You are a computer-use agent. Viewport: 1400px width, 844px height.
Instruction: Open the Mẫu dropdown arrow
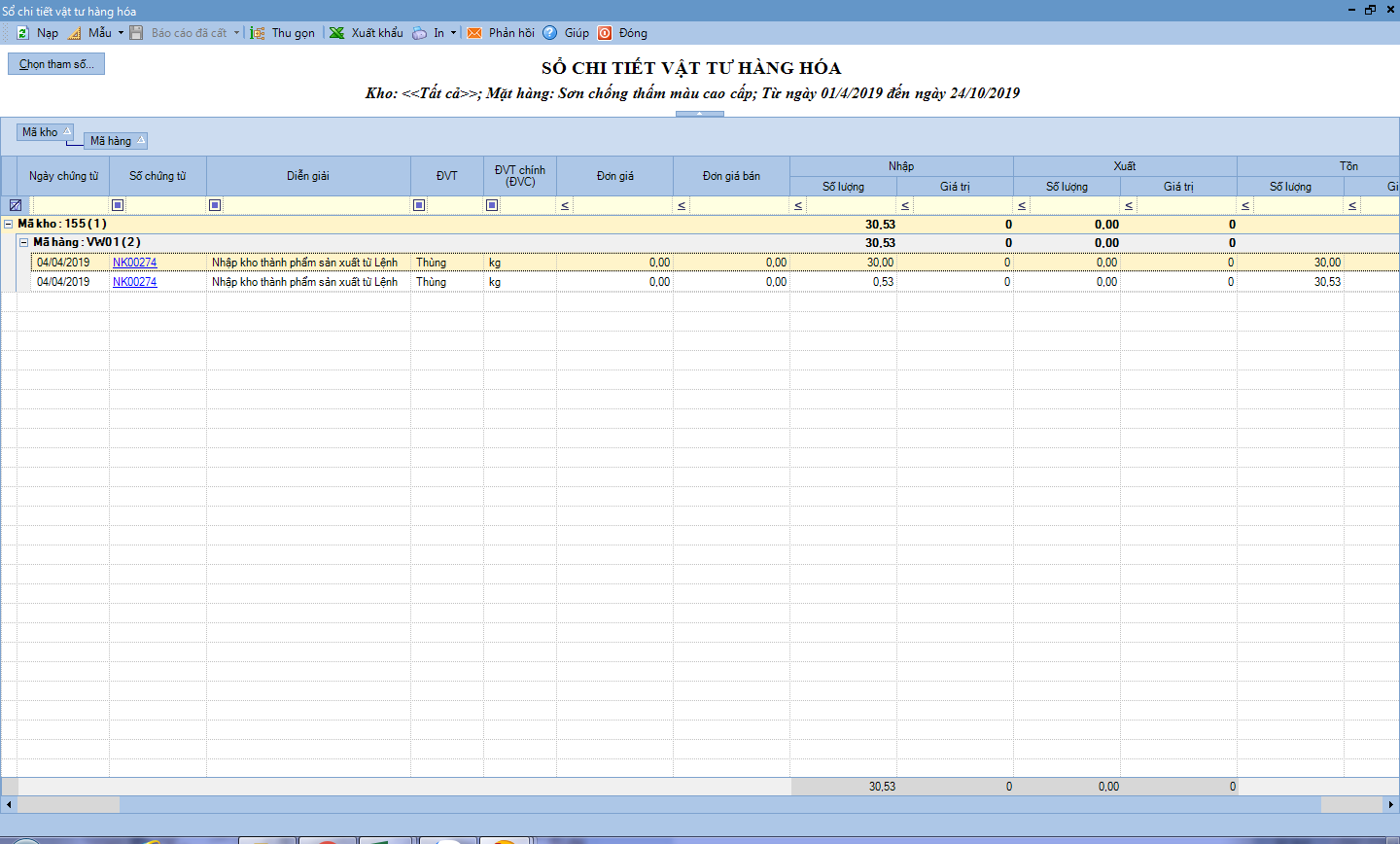click(121, 33)
